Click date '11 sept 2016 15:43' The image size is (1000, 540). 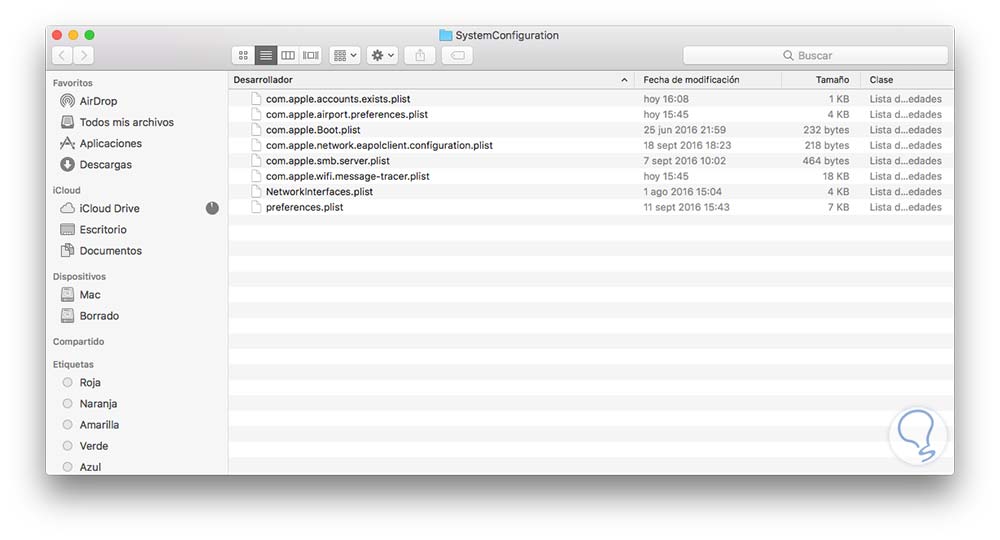[686, 207]
